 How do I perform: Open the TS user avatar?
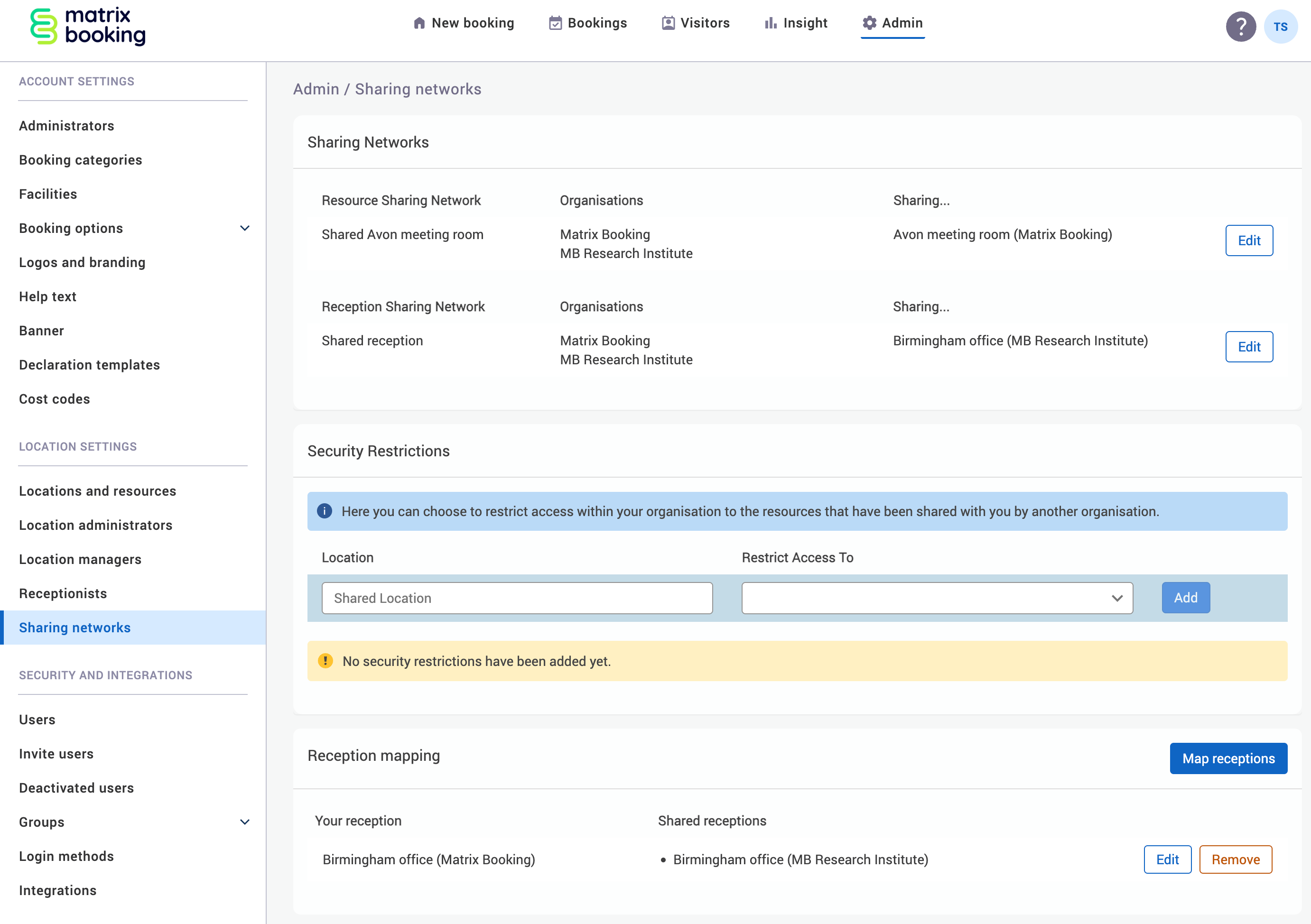coord(1281,26)
